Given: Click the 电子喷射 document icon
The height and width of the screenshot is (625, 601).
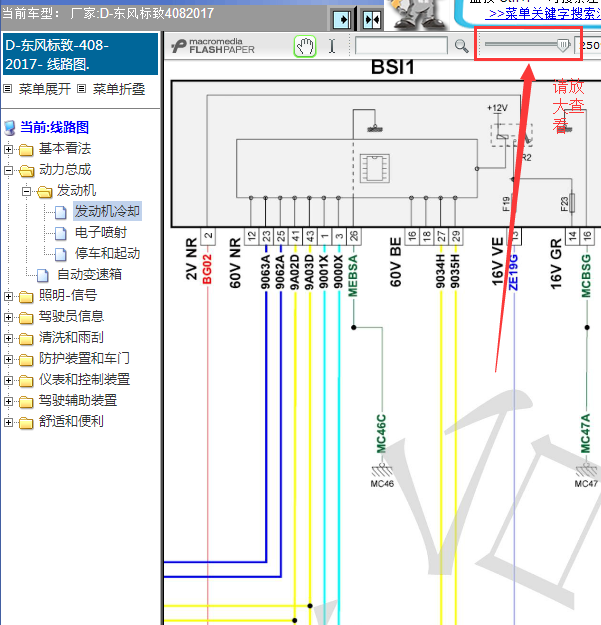Looking at the screenshot, I should (61, 233).
